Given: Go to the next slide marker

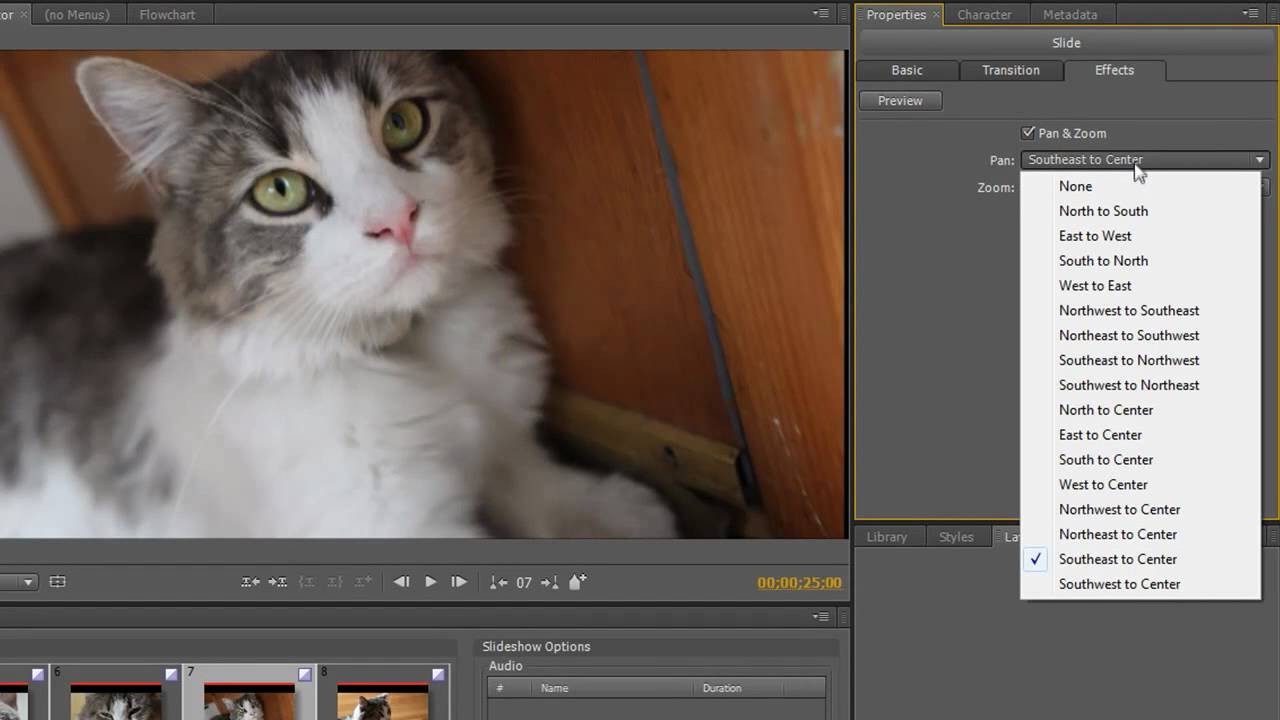Looking at the screenshot, I should [549, 582].
